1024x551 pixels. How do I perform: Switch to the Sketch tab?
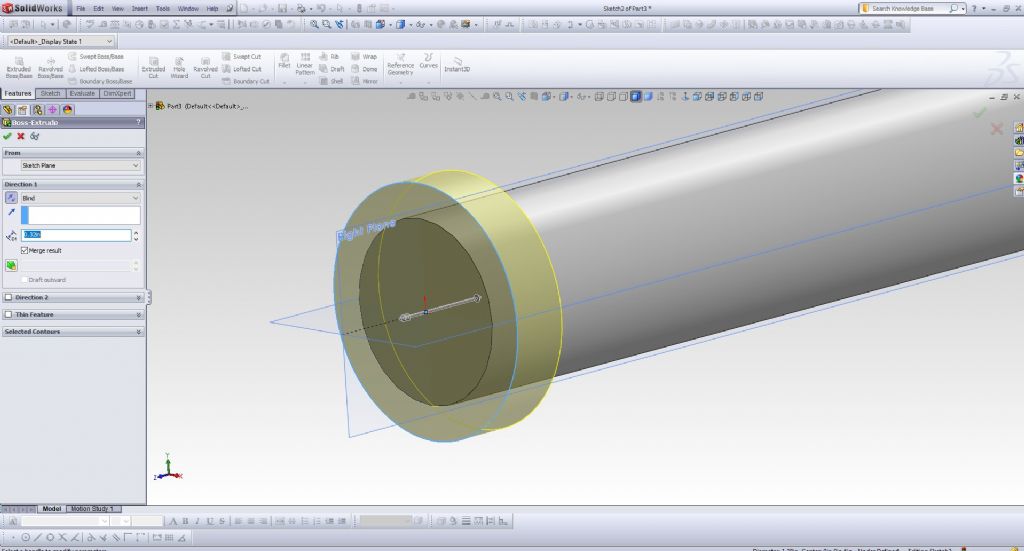50,93
